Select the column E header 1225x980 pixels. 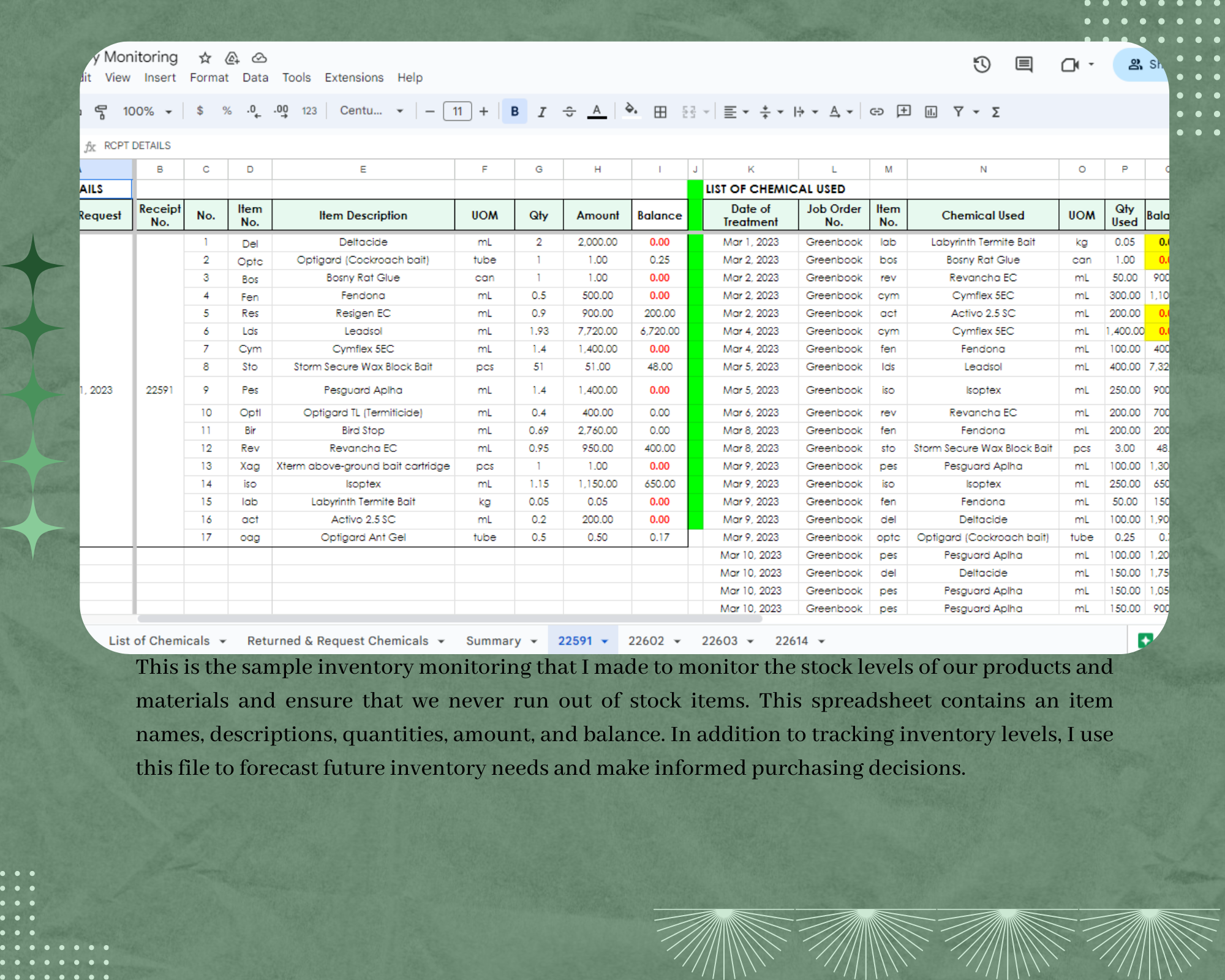point(363,170)
